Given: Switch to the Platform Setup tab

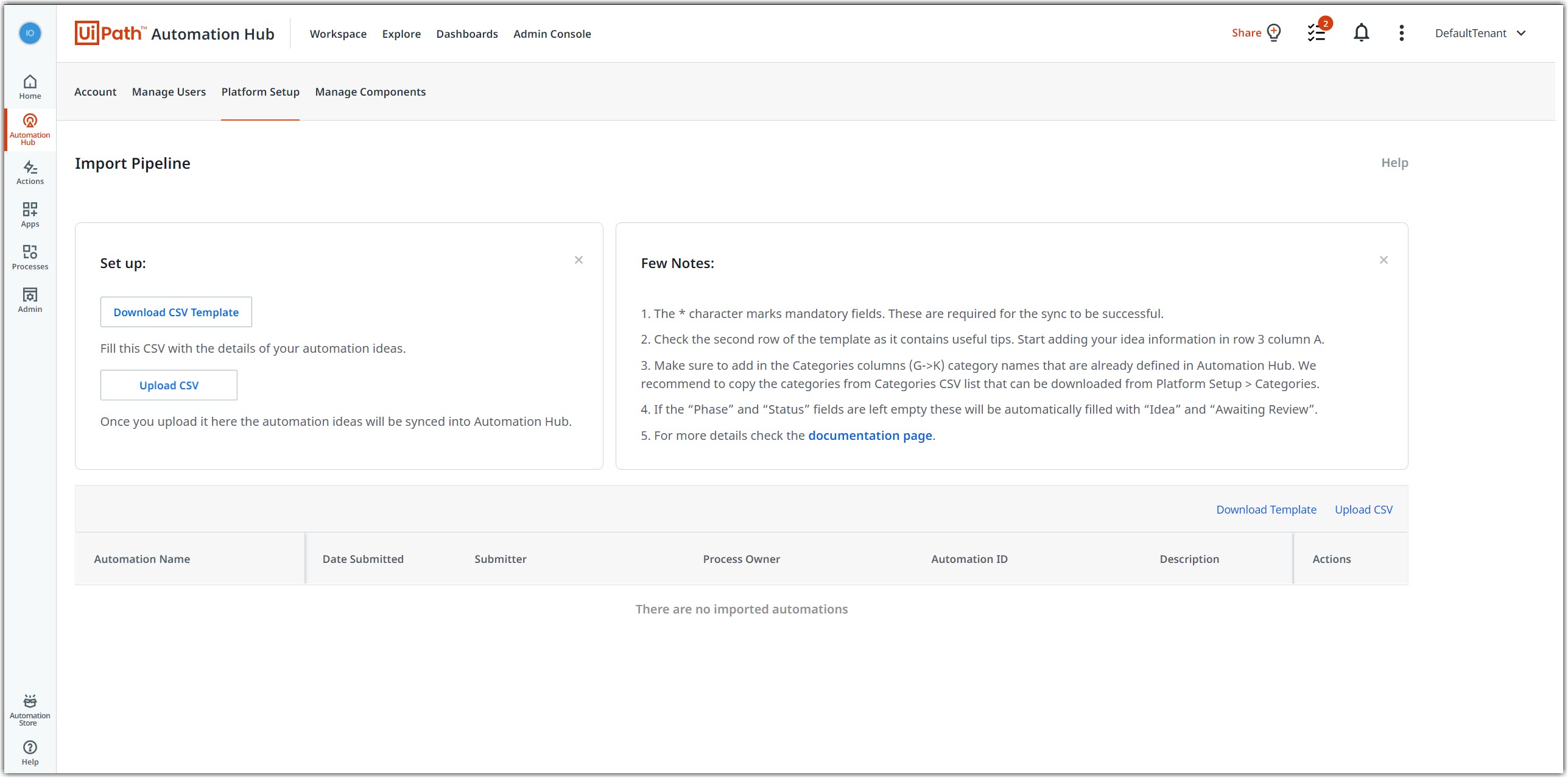Looking at the screenshot, I should tap(260, 92).
